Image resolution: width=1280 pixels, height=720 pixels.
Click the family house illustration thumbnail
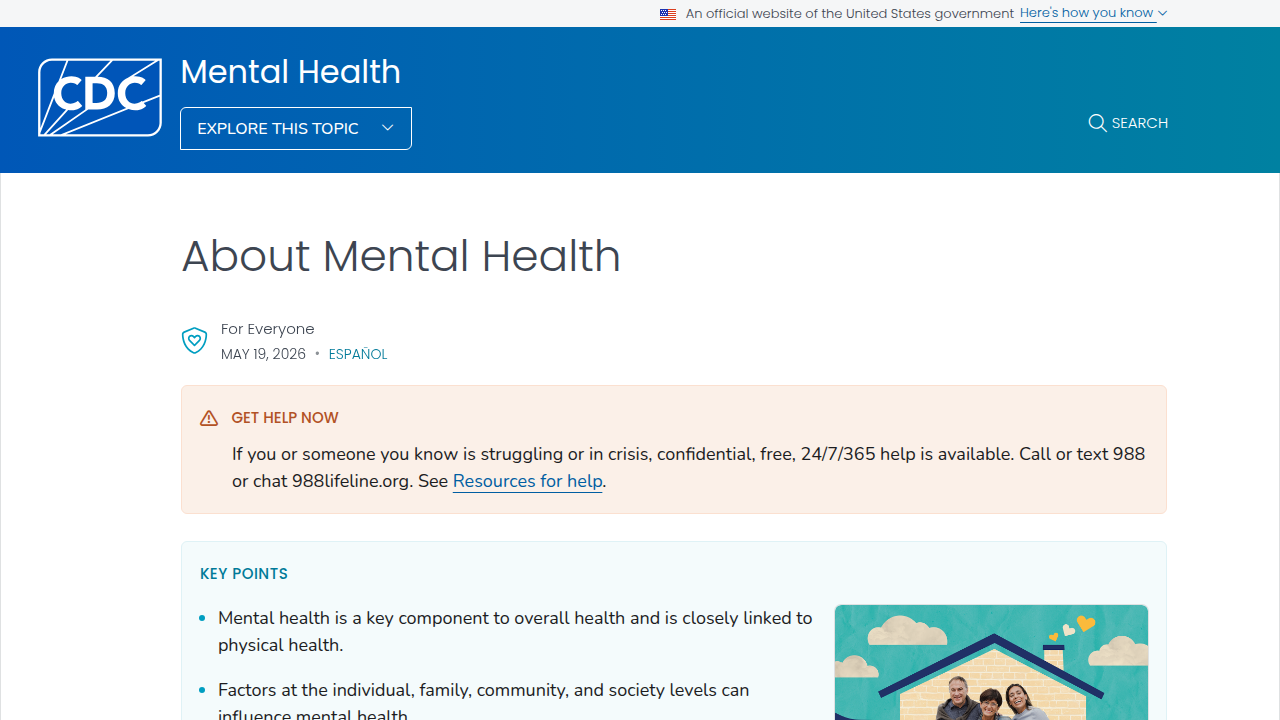[x=991, y=662]
